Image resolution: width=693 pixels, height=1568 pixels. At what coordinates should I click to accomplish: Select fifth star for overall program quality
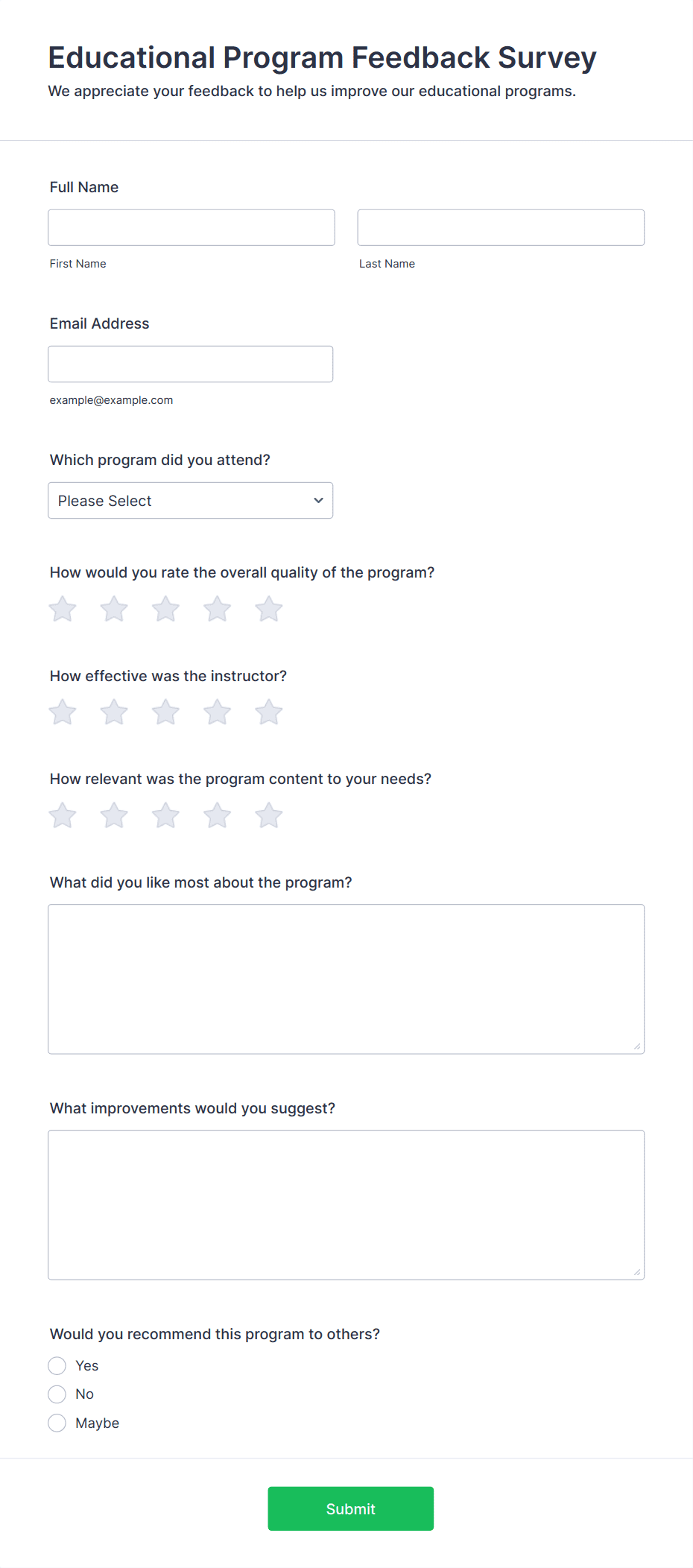pos(268,609)
